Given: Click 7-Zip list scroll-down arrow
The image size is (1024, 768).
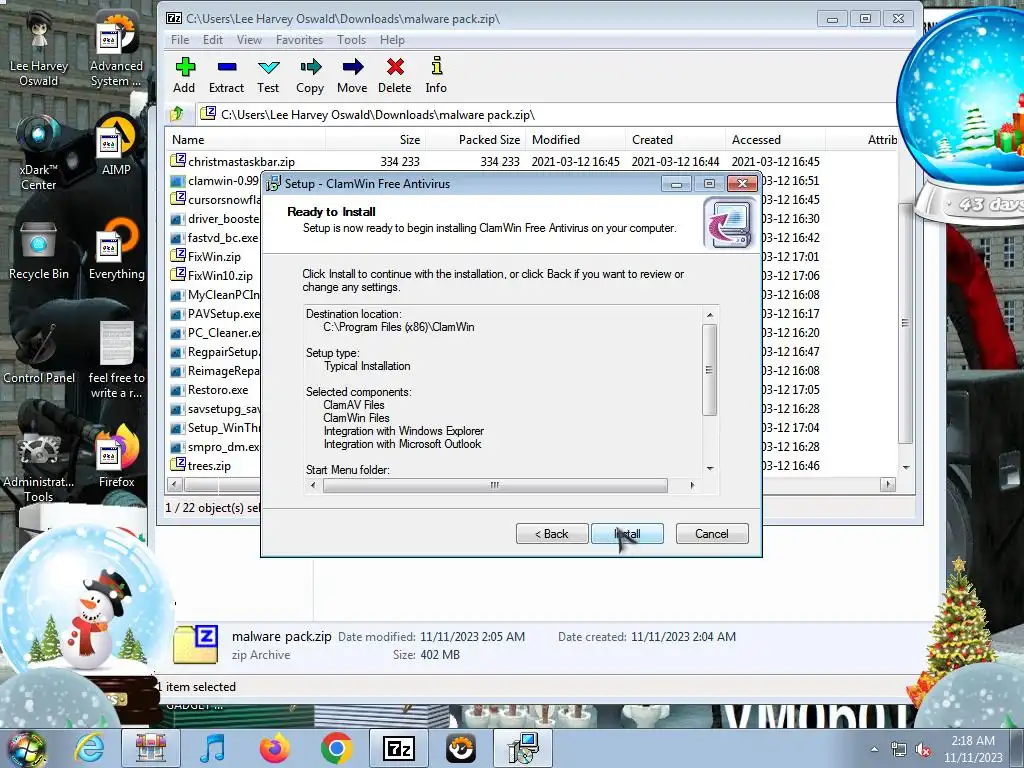Looking at the screenshot, I should click(905, 468).
